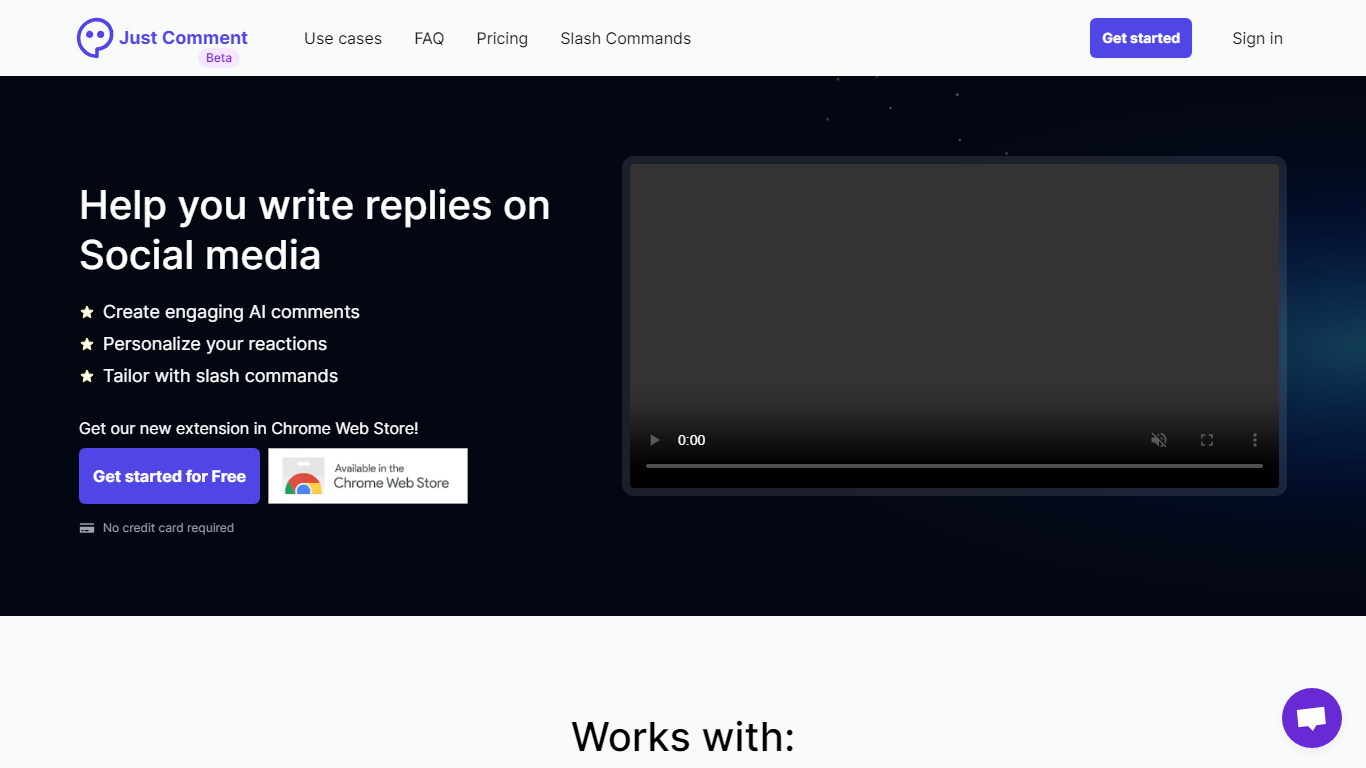The image size is (1366, 768).
Task: Open video more options menu
Action: tap(1255, 440)
